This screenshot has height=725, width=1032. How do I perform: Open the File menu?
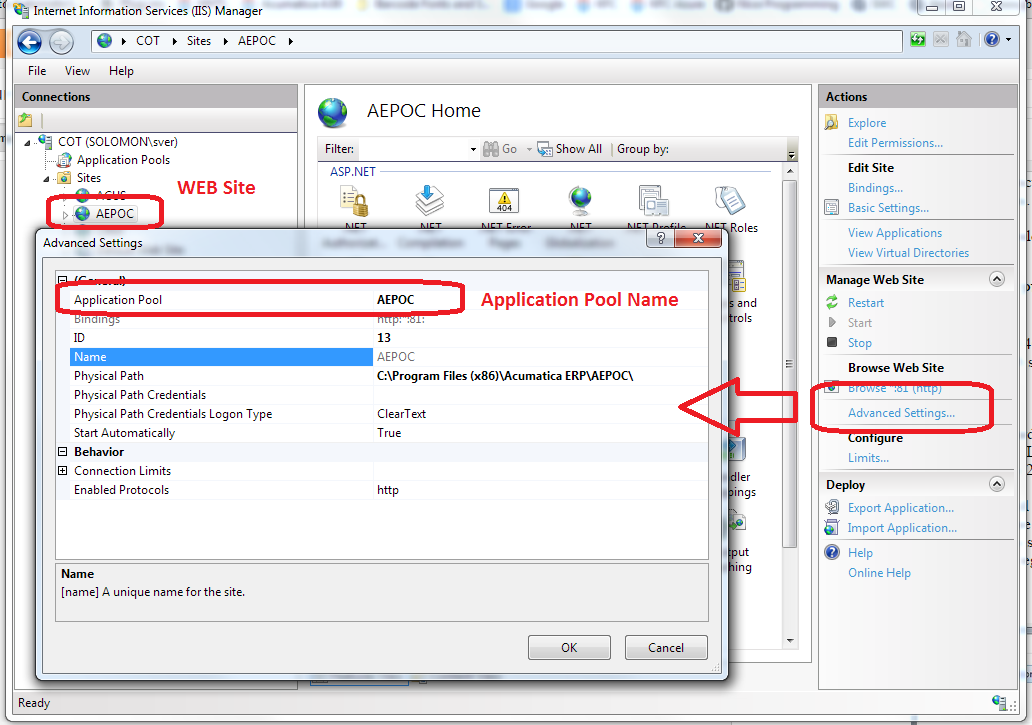tap(37, 70)
